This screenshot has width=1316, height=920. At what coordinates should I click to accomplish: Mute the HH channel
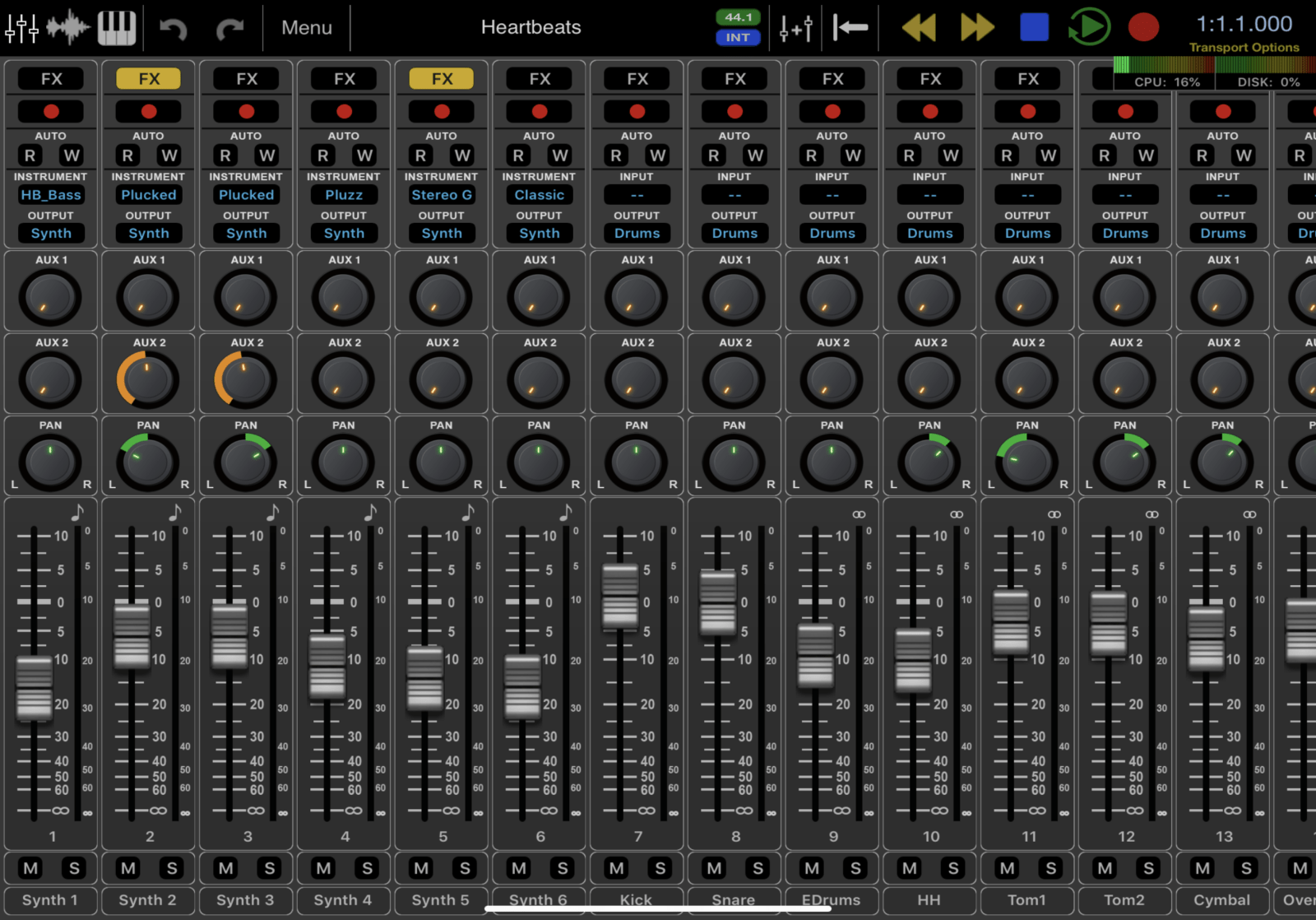click(910, 868)
